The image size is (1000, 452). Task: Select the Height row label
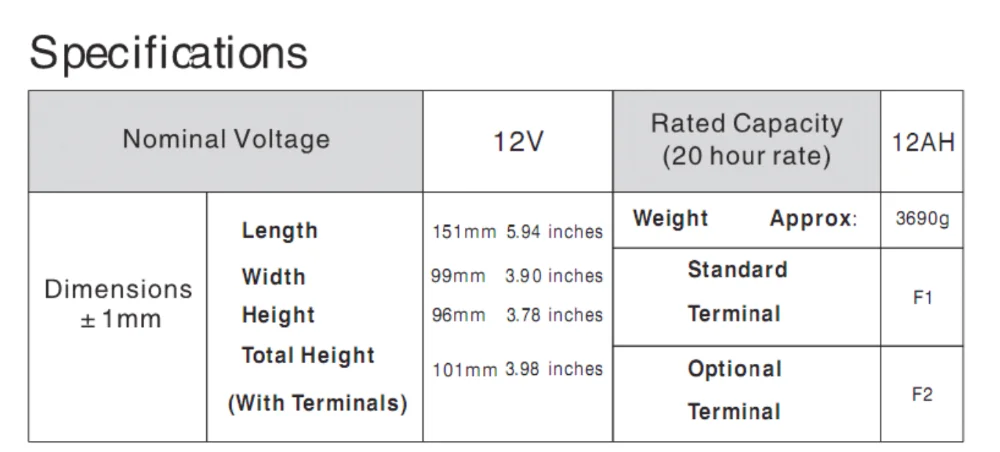pyautogui.click(x=278, y=316)
